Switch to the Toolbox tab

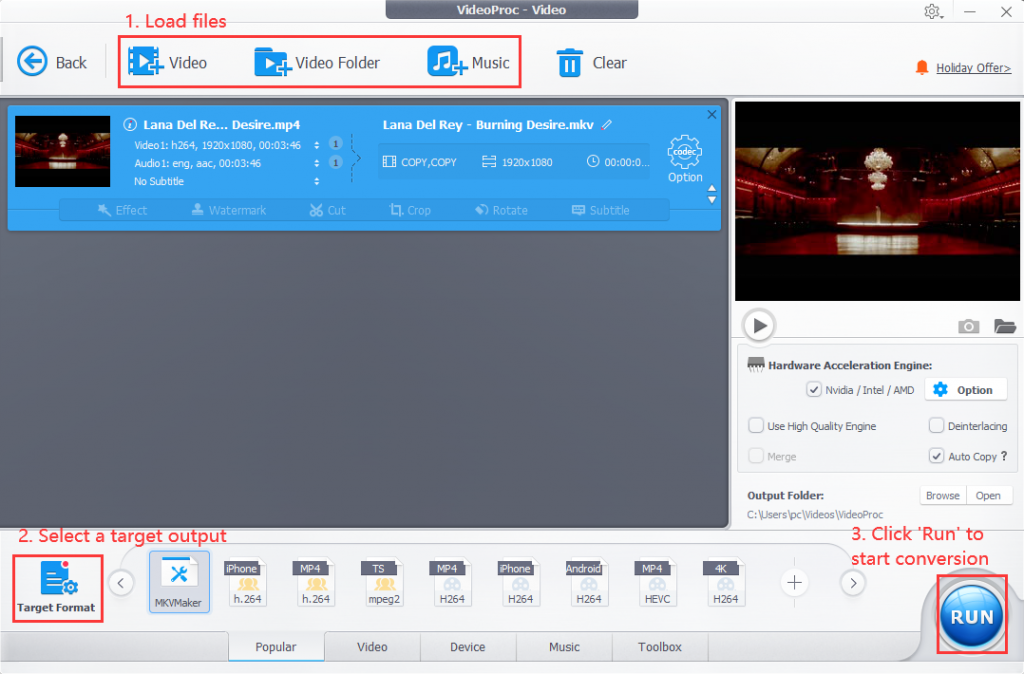point(659,647)
